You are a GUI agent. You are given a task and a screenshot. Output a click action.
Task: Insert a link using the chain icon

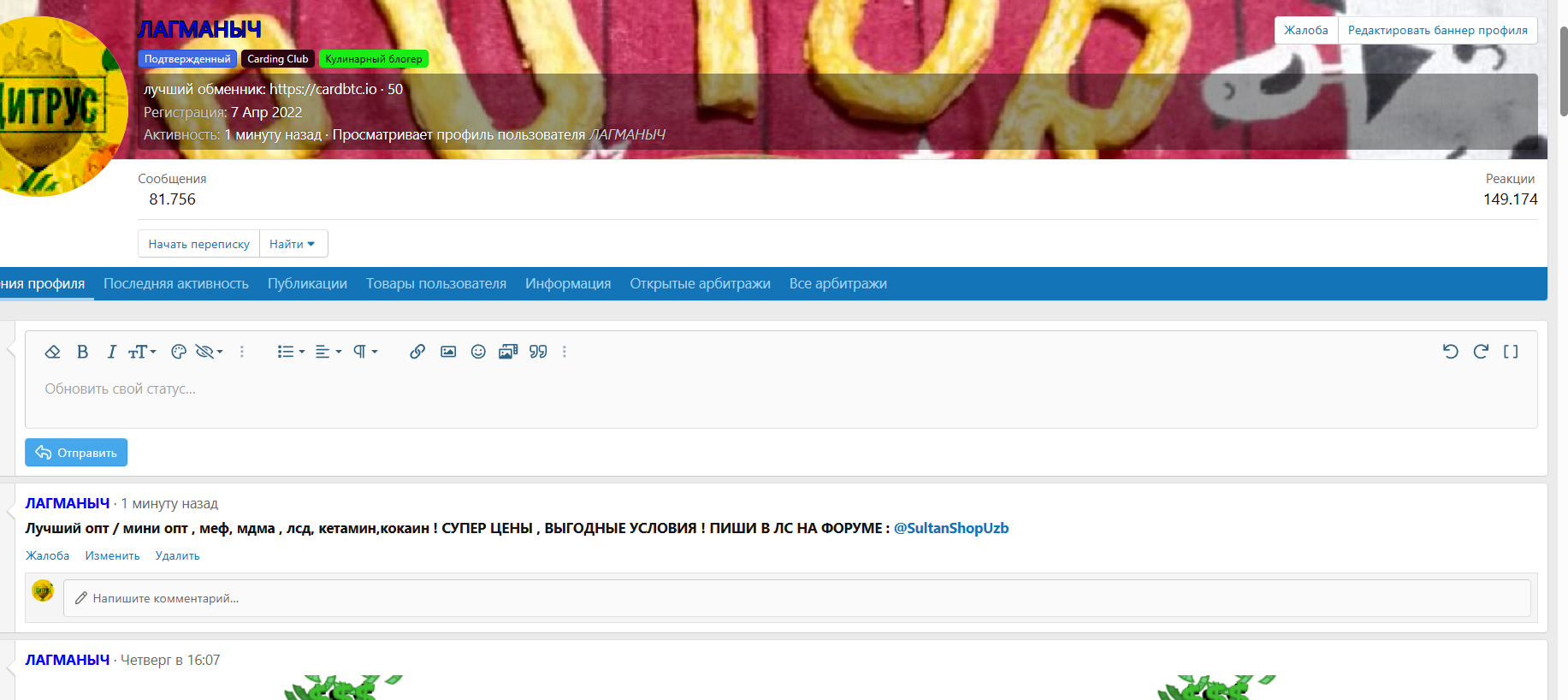417,352
